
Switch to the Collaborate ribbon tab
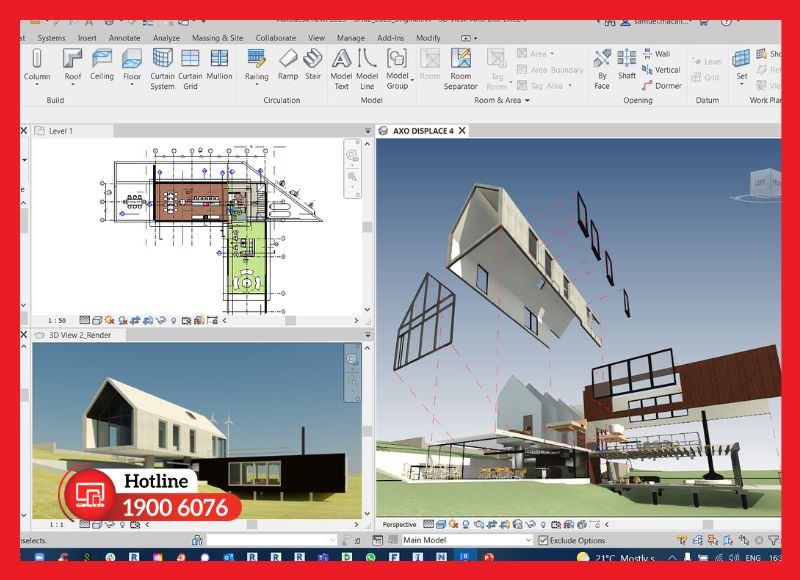276,38
